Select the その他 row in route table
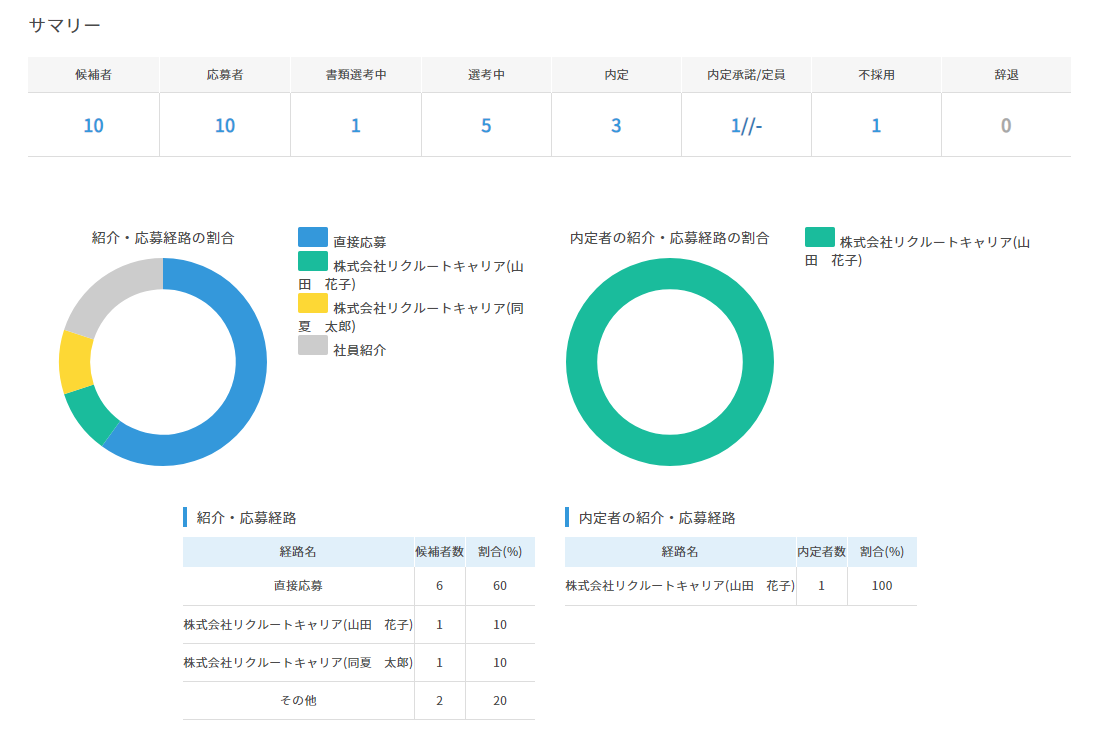This screenshot has height=742, width=1097. point(298,701)
